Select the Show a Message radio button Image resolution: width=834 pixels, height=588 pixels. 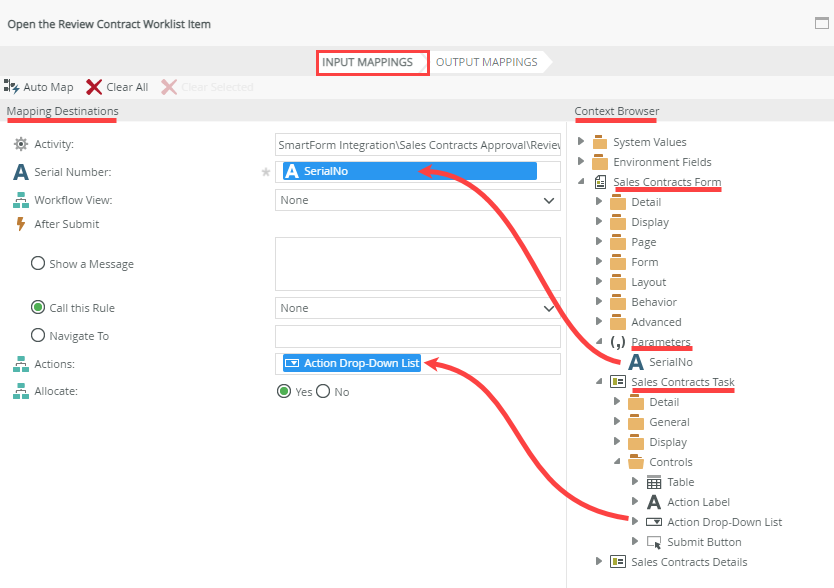38,263
